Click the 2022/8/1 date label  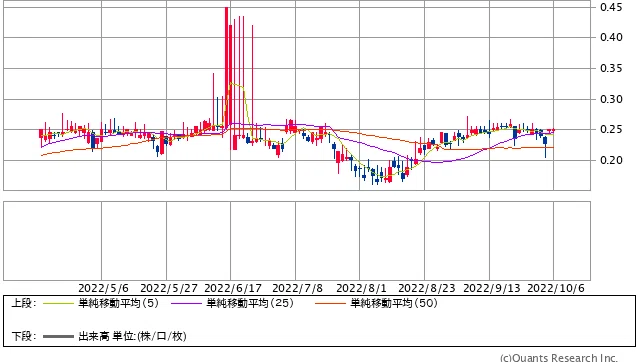tap(361, 288)
